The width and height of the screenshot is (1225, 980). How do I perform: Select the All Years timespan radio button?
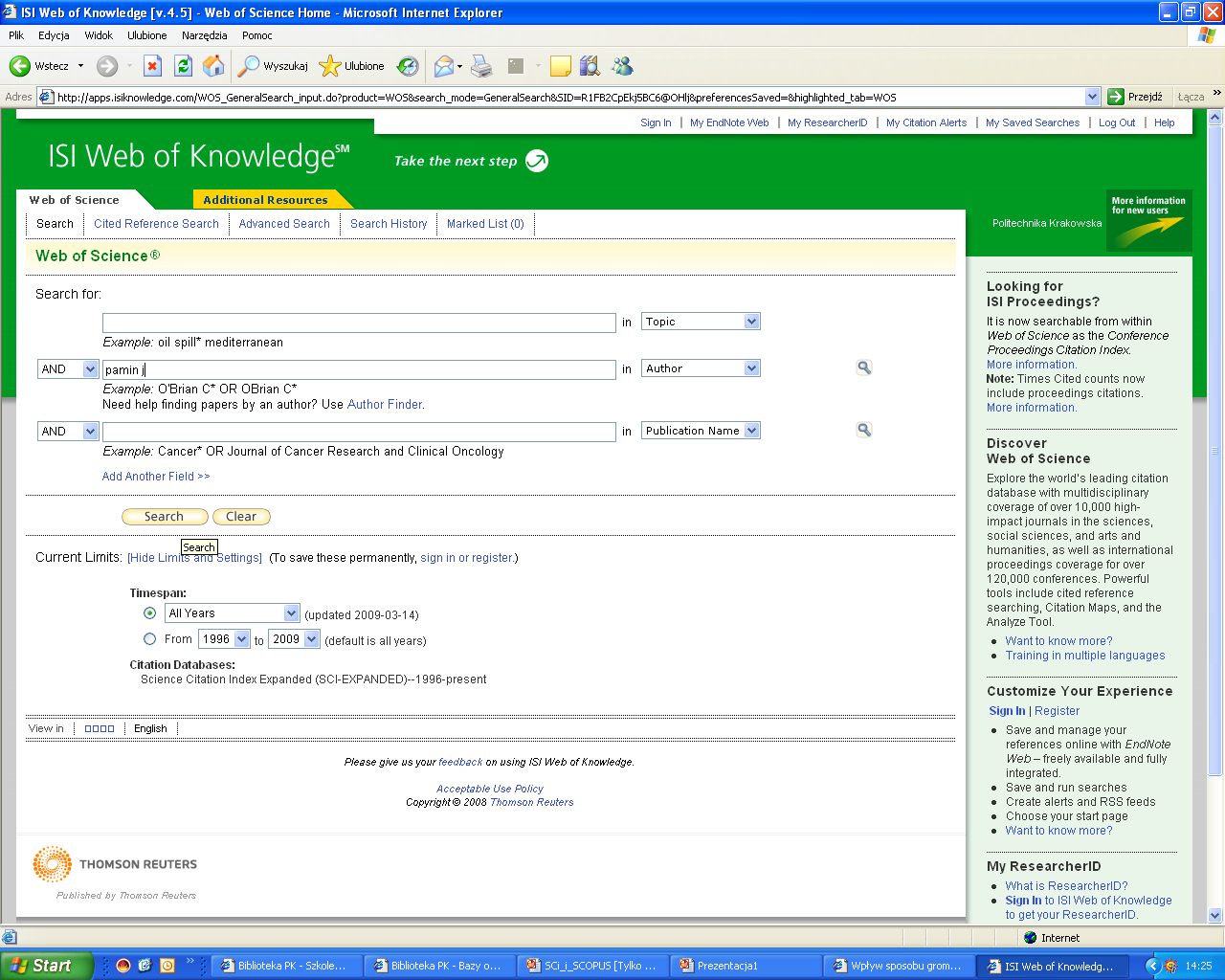(149, 612)
